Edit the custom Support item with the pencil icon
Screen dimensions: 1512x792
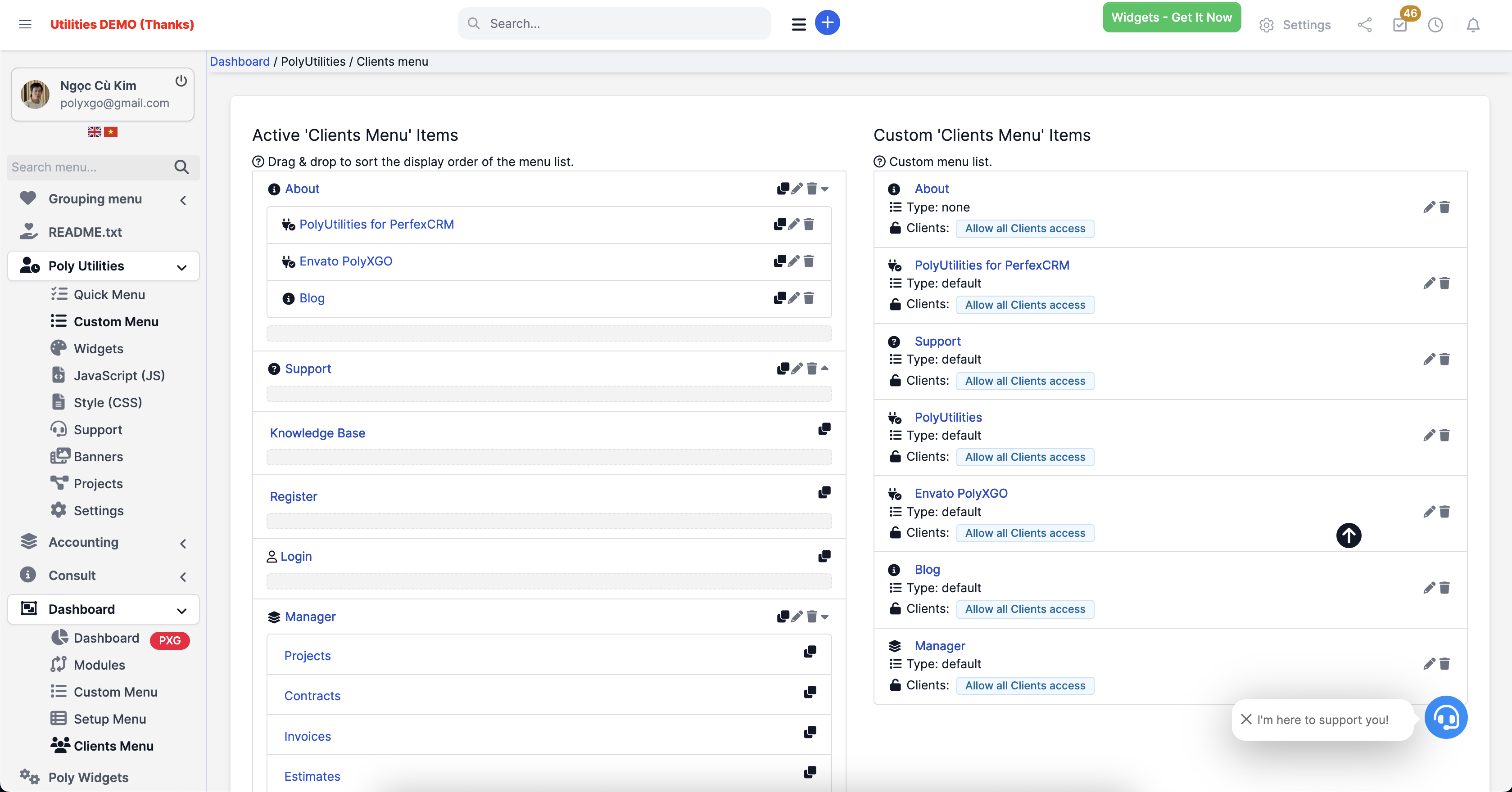1429,359
